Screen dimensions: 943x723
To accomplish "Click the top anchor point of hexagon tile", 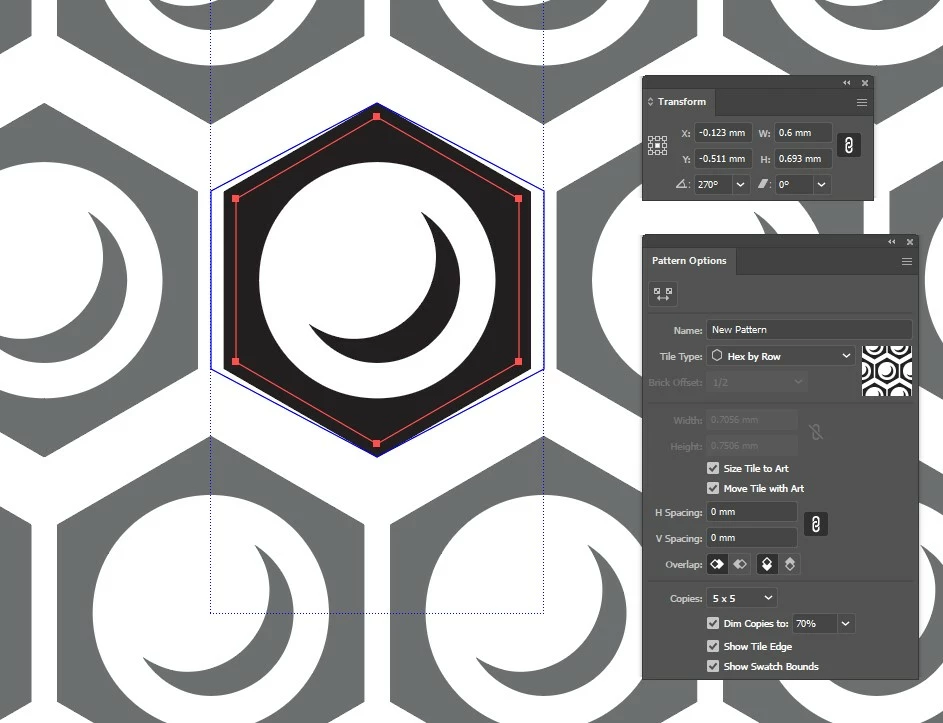I will coord(376,117).
